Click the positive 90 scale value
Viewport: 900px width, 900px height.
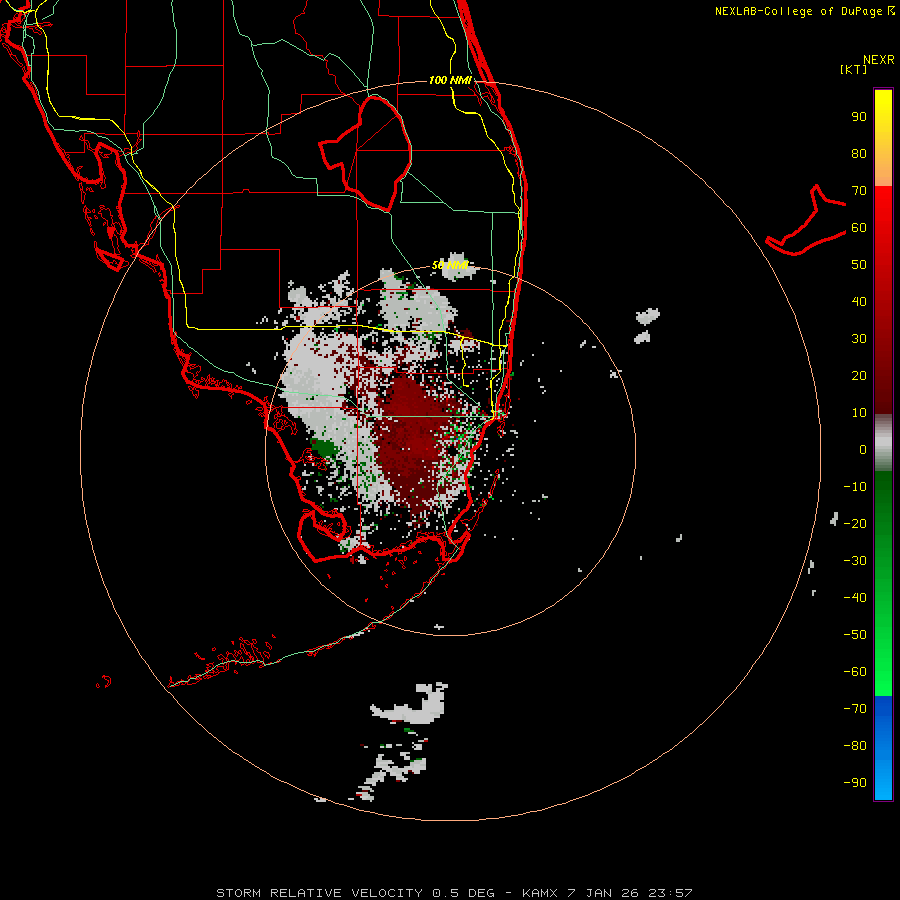point(859,117)
